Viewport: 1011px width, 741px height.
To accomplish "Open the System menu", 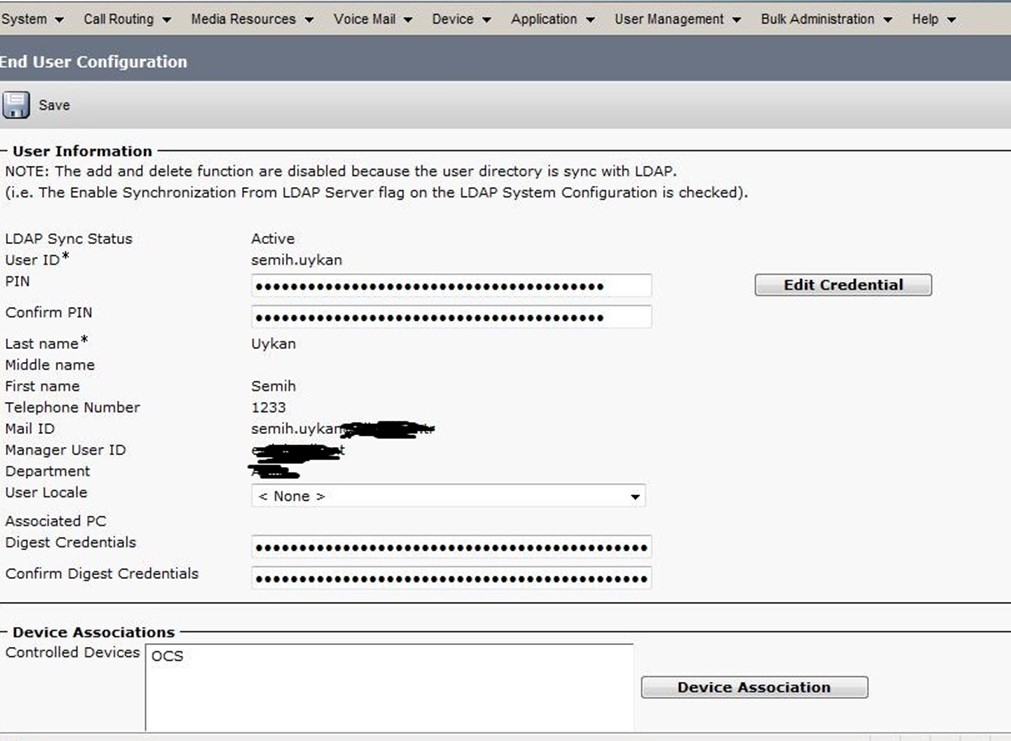I will coord(32,19).
